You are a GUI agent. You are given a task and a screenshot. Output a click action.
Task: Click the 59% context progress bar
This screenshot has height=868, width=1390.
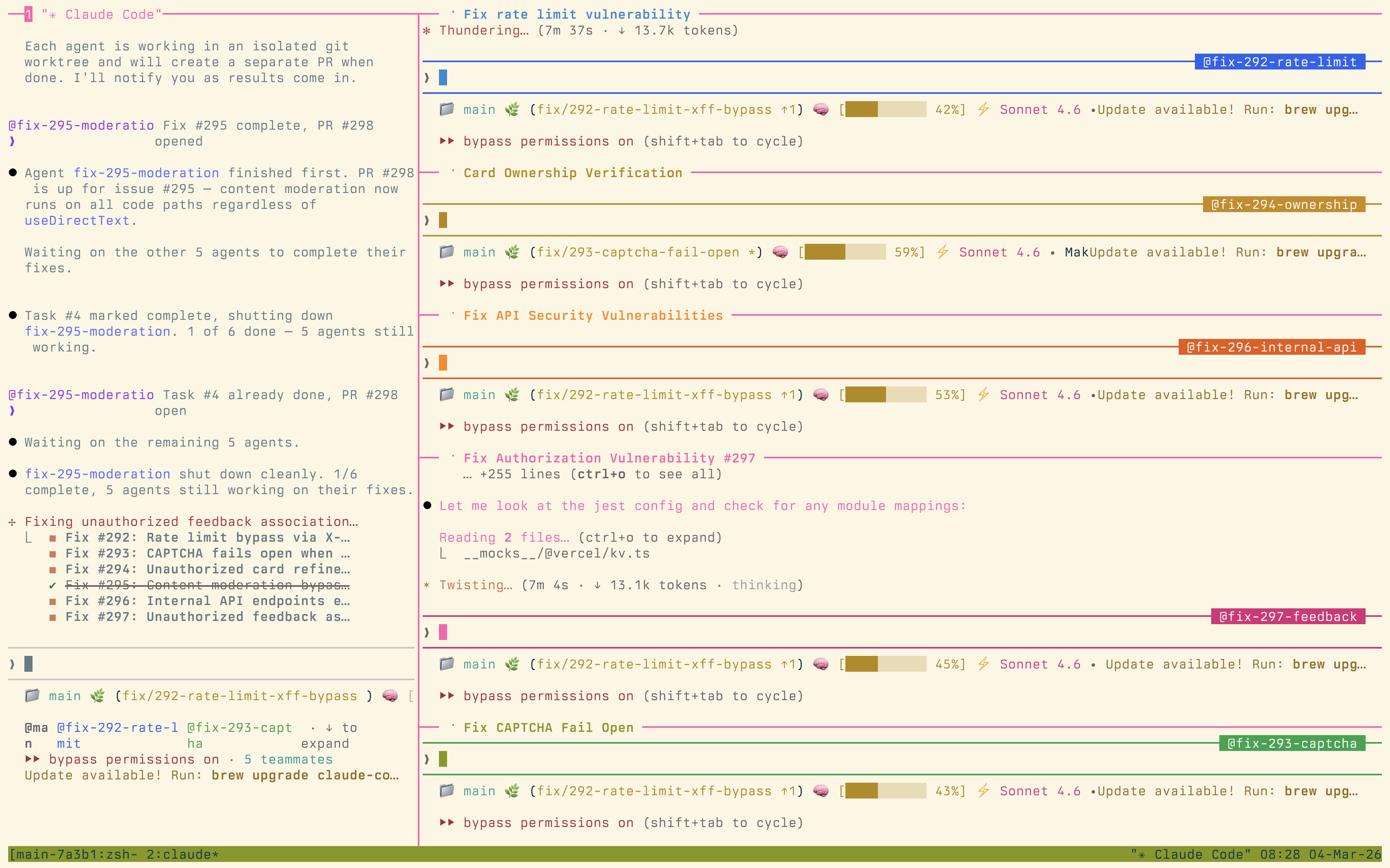[x=844, y=252]
